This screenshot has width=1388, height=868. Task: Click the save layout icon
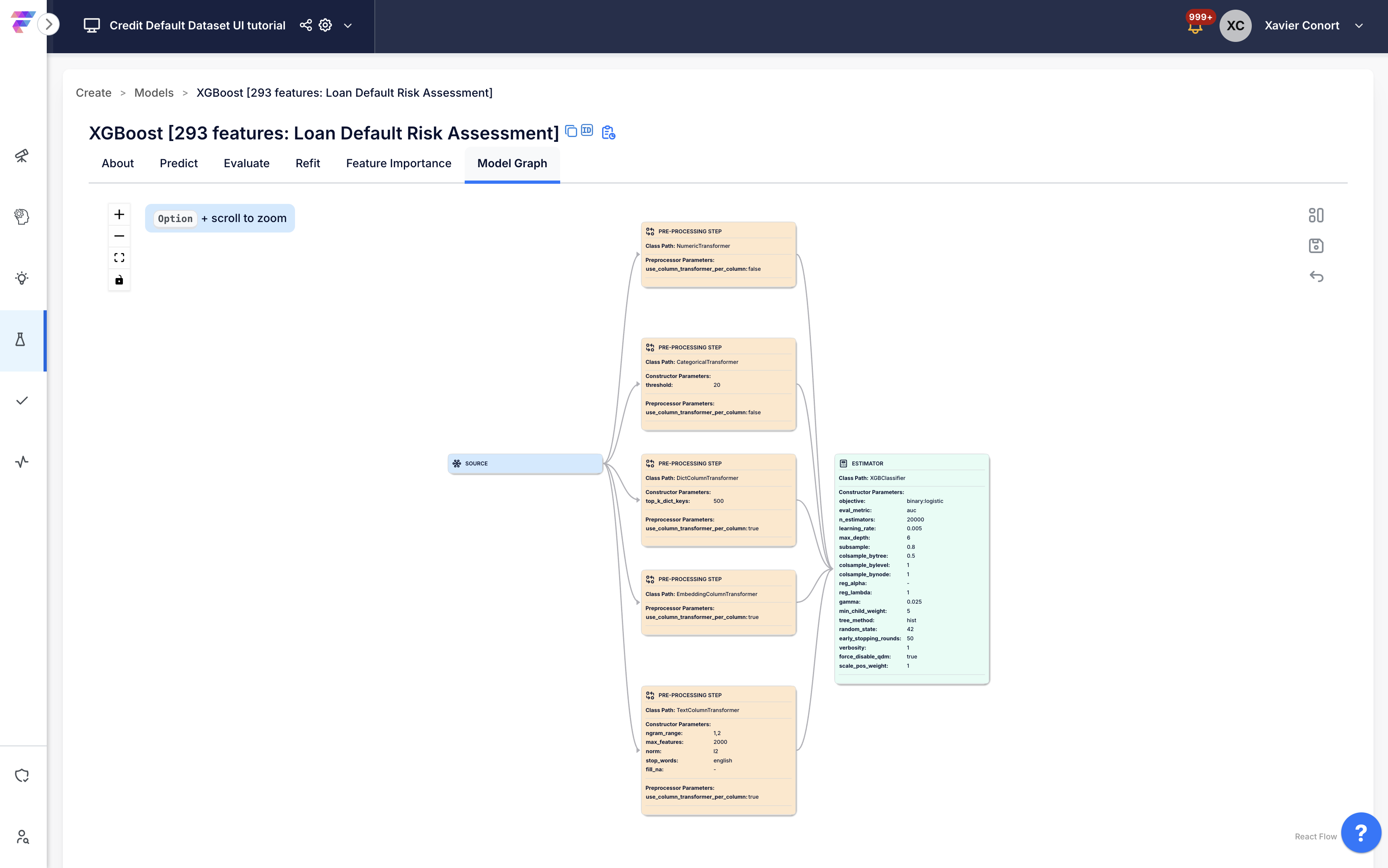tap(1316, 246)
